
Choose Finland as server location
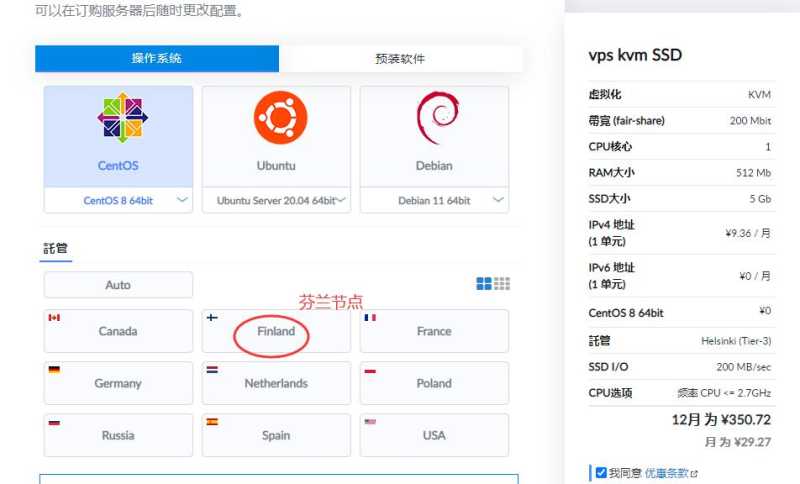pyautogui.click(x=276, y=331)
